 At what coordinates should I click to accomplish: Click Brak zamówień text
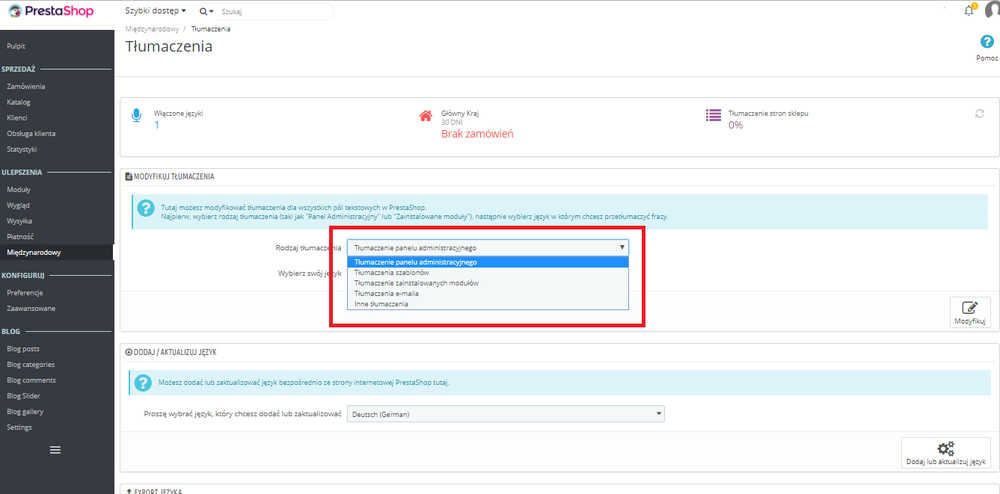[477, 134]
